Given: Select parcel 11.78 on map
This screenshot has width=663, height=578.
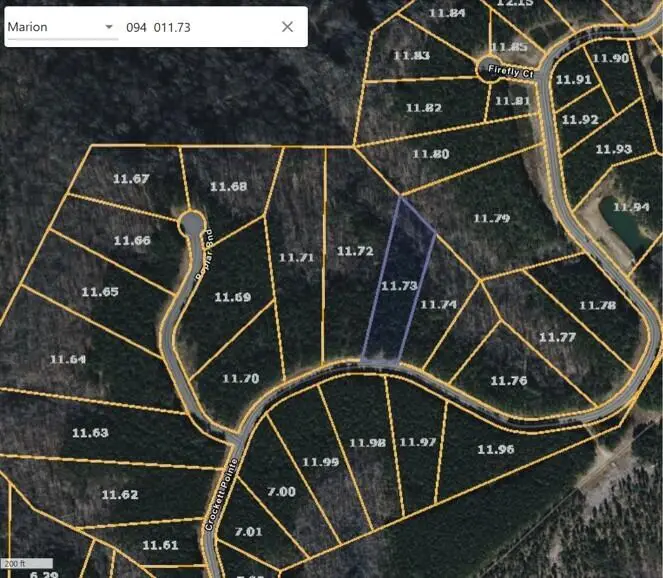Looking at the screenshot, I should [598, 305].
